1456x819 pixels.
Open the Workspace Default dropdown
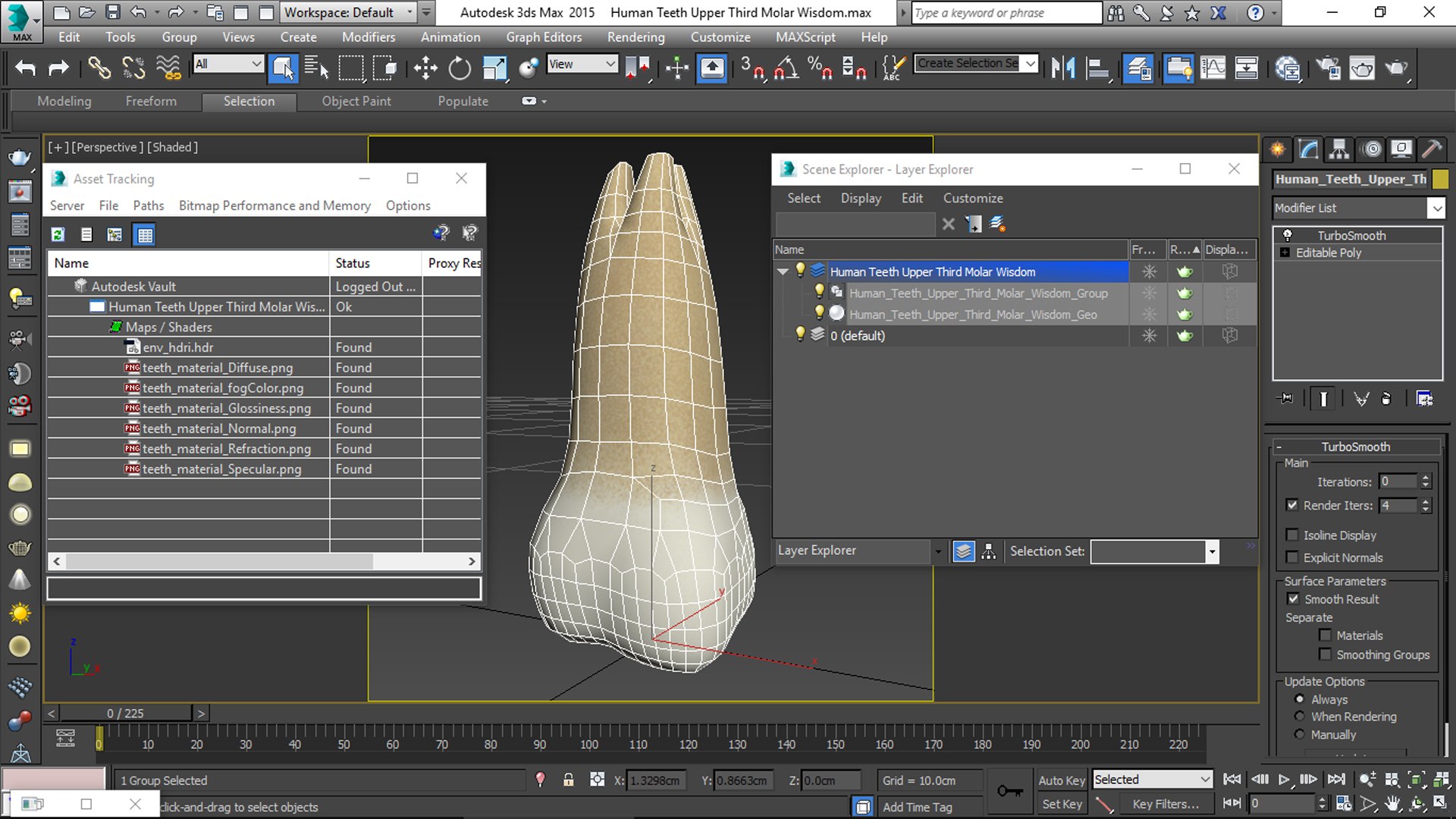pos(349,12)
